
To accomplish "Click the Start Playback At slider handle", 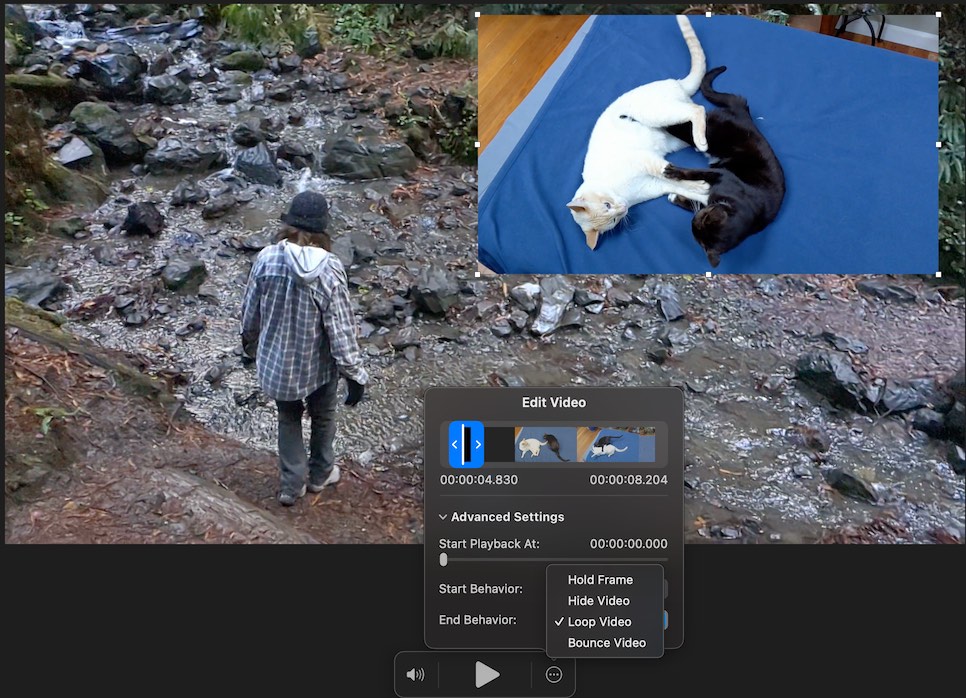I will tap(444, 560).
